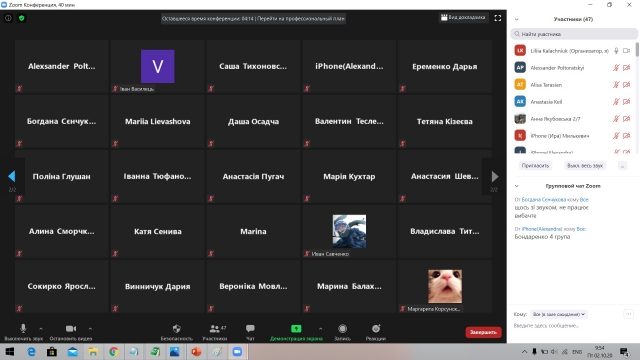
Task: Click the green encryption shield icon
Action: click(x=22, y=18)
